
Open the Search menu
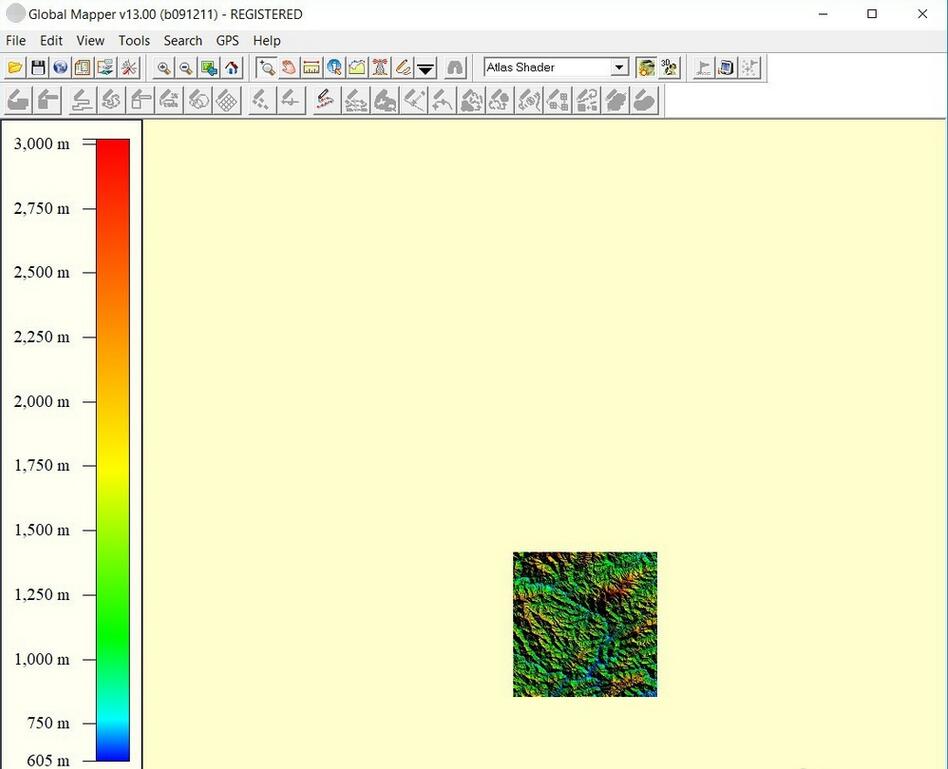tap(182, 40)
